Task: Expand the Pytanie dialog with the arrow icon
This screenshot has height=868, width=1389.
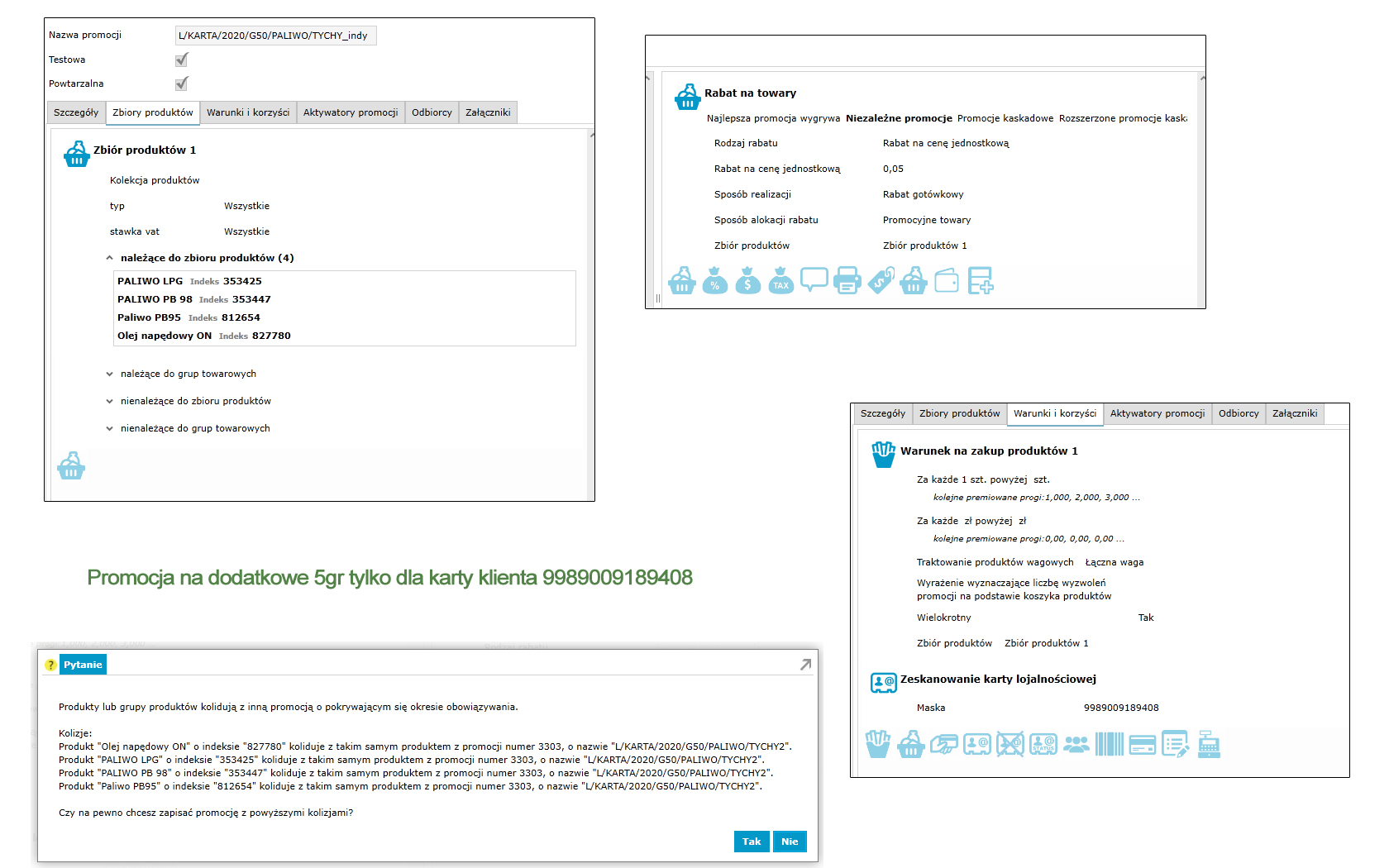Action: click(805, 665)
